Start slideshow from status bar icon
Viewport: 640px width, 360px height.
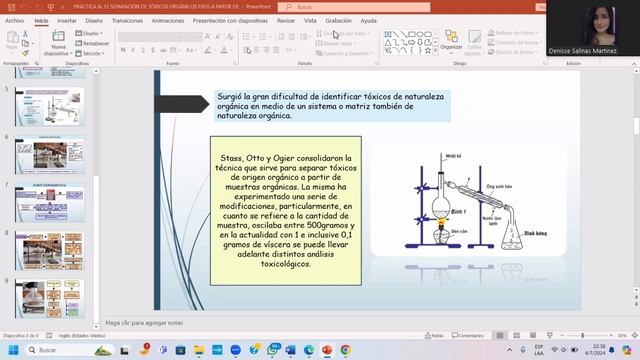click(x=549, y=336)
